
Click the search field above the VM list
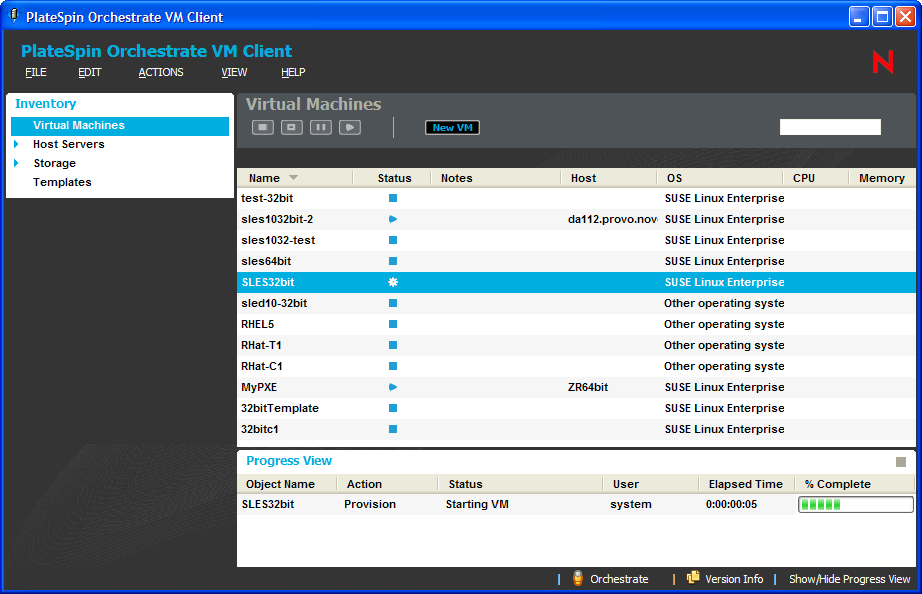(x=830, y=127)
